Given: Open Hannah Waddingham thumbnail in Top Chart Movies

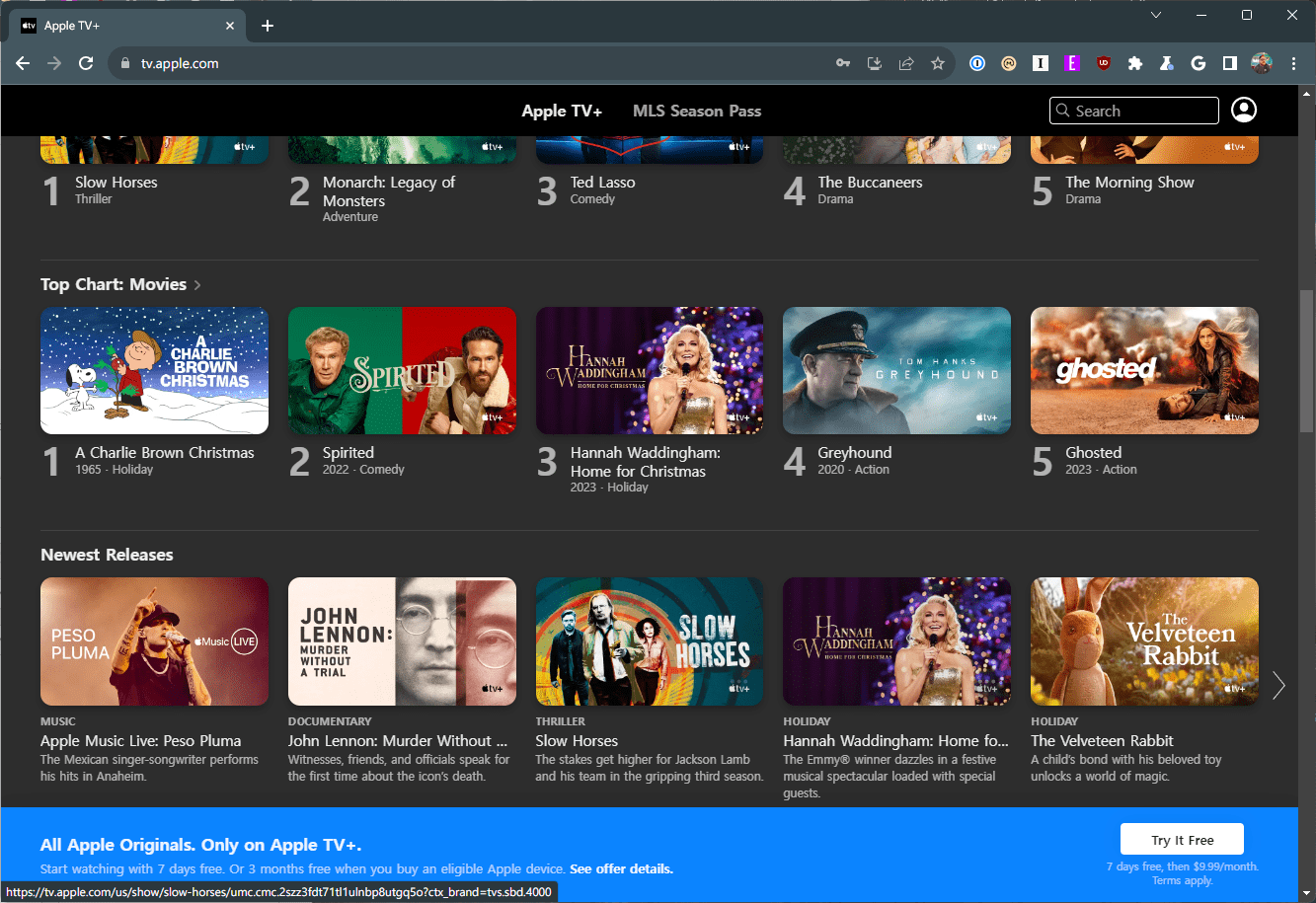Looking at the screenshot, I should point(650,371).
